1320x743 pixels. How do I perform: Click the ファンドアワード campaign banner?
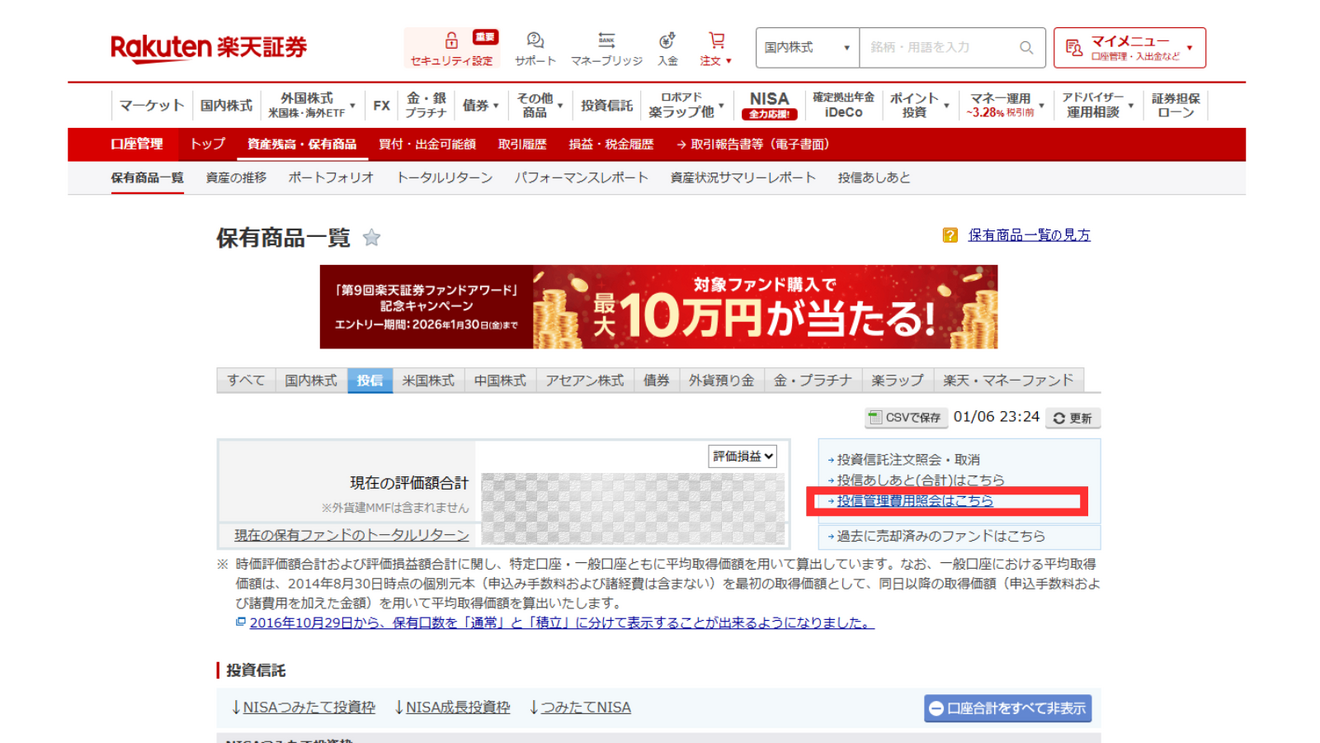(x=658, y=307)
